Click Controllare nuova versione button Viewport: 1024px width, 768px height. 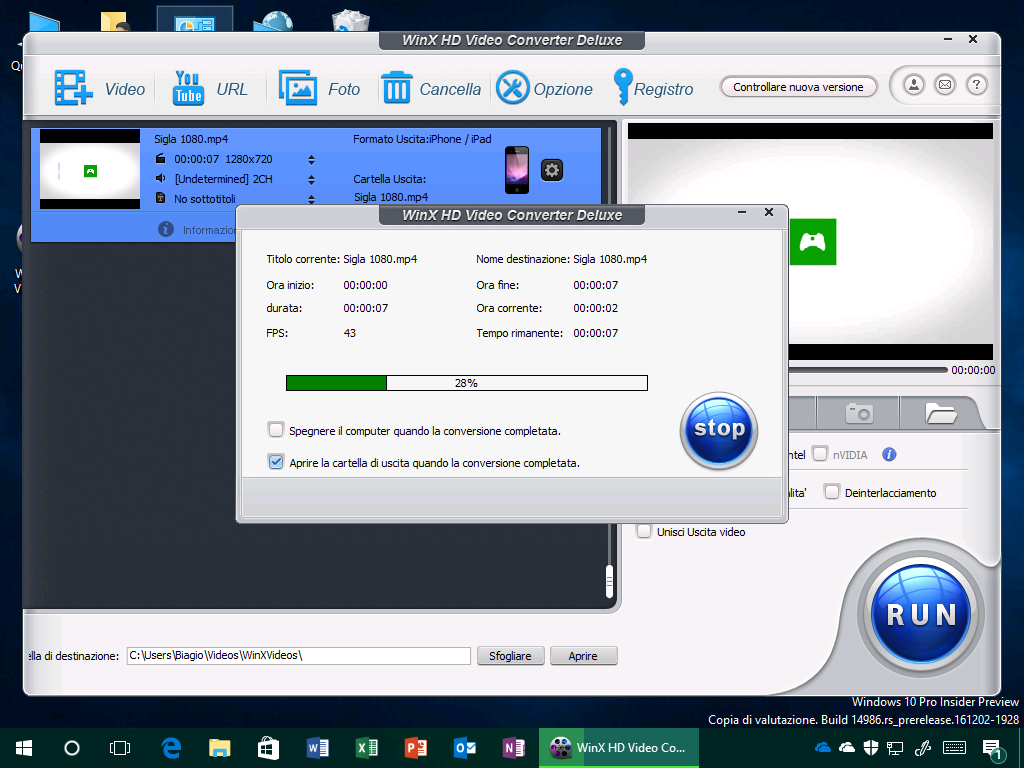coord(798,87)
